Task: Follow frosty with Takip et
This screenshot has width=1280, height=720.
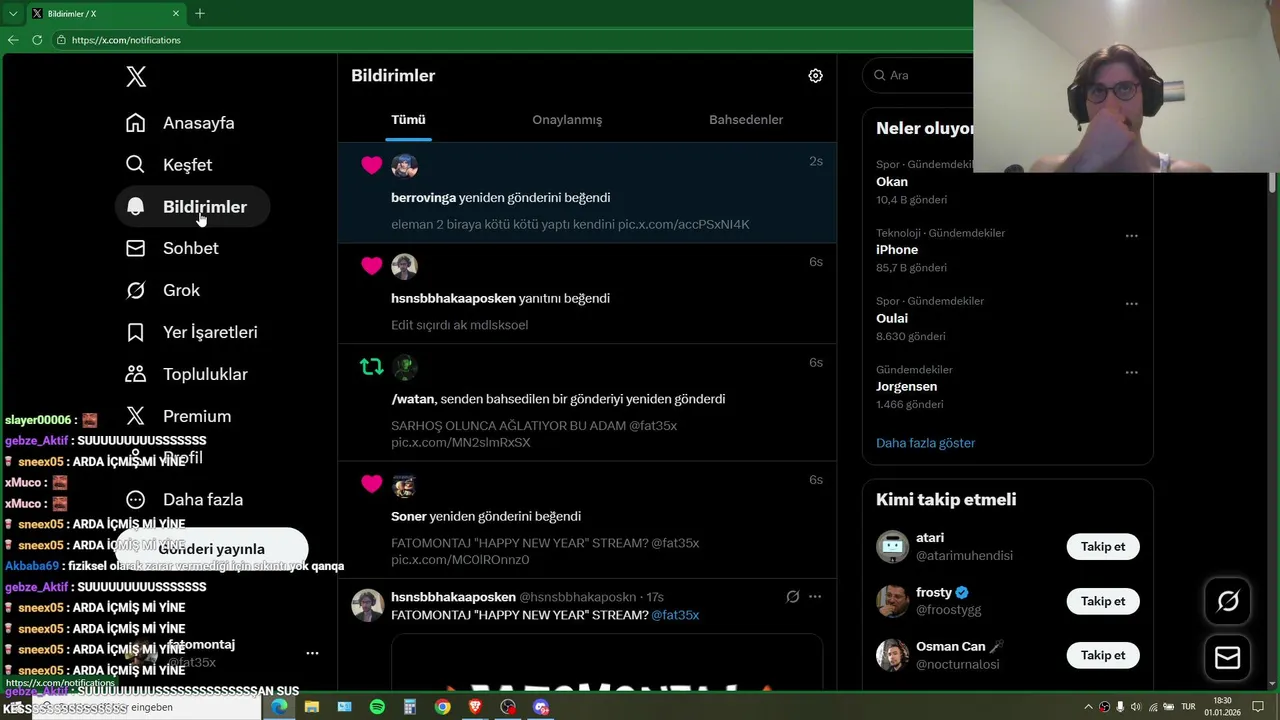Action: [x=1103, y=601]
